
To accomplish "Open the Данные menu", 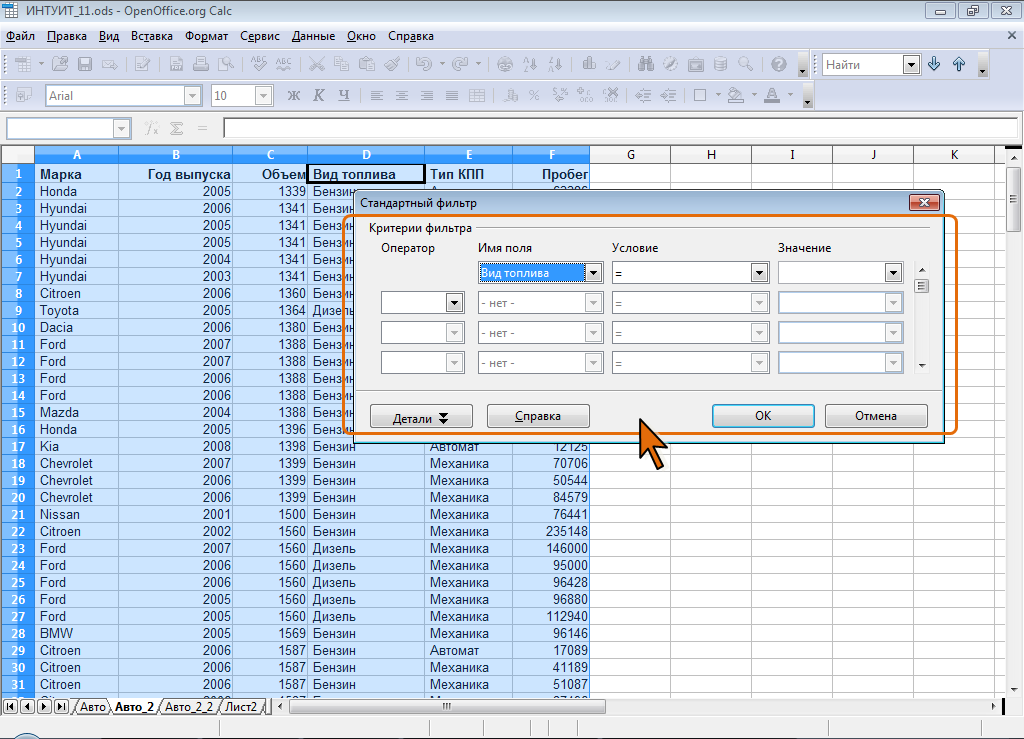I will tap(313, 36).
